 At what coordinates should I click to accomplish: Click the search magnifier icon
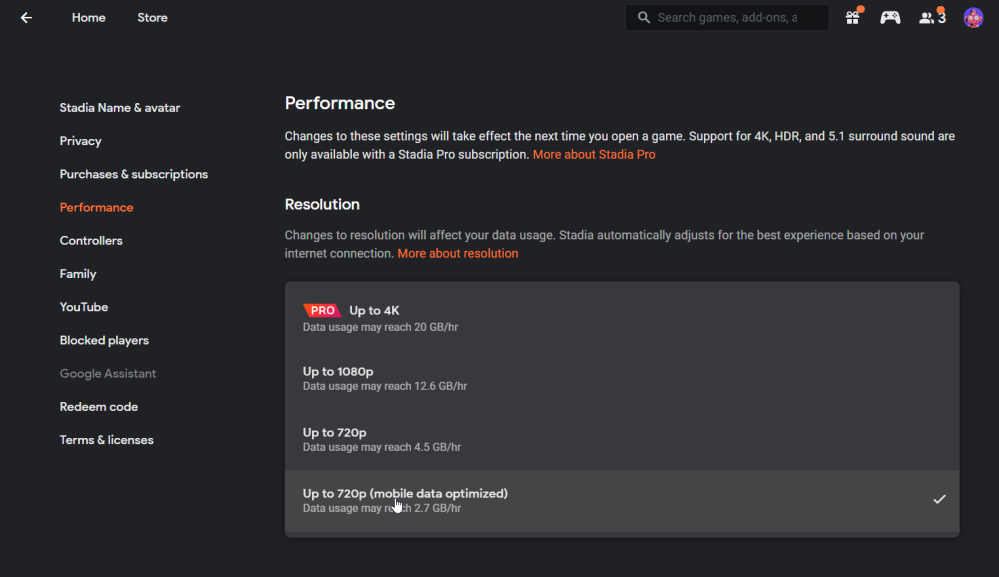pyautogui.click(x=642, y=18)
